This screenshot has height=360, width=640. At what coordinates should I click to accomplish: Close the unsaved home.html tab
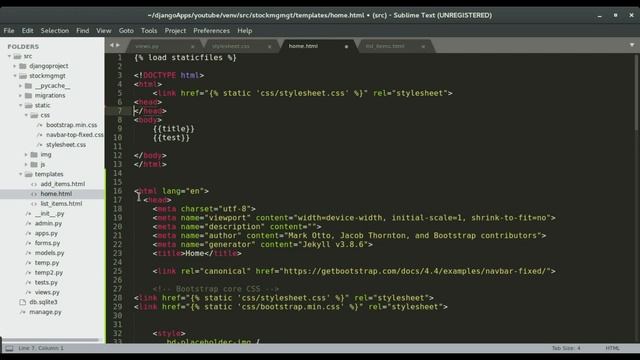pos(346,47)
